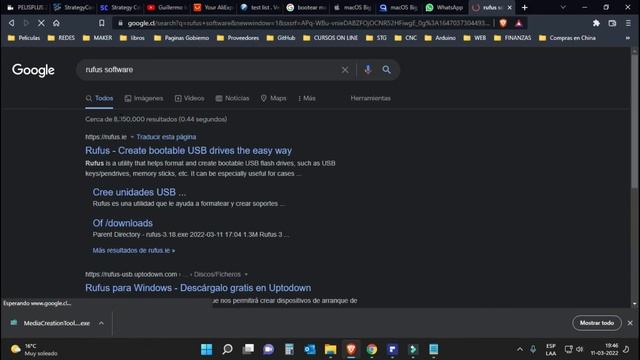Open Outlook from the taskbar
The width and height of the screenshot is (640, 360).
coord(310,349)
